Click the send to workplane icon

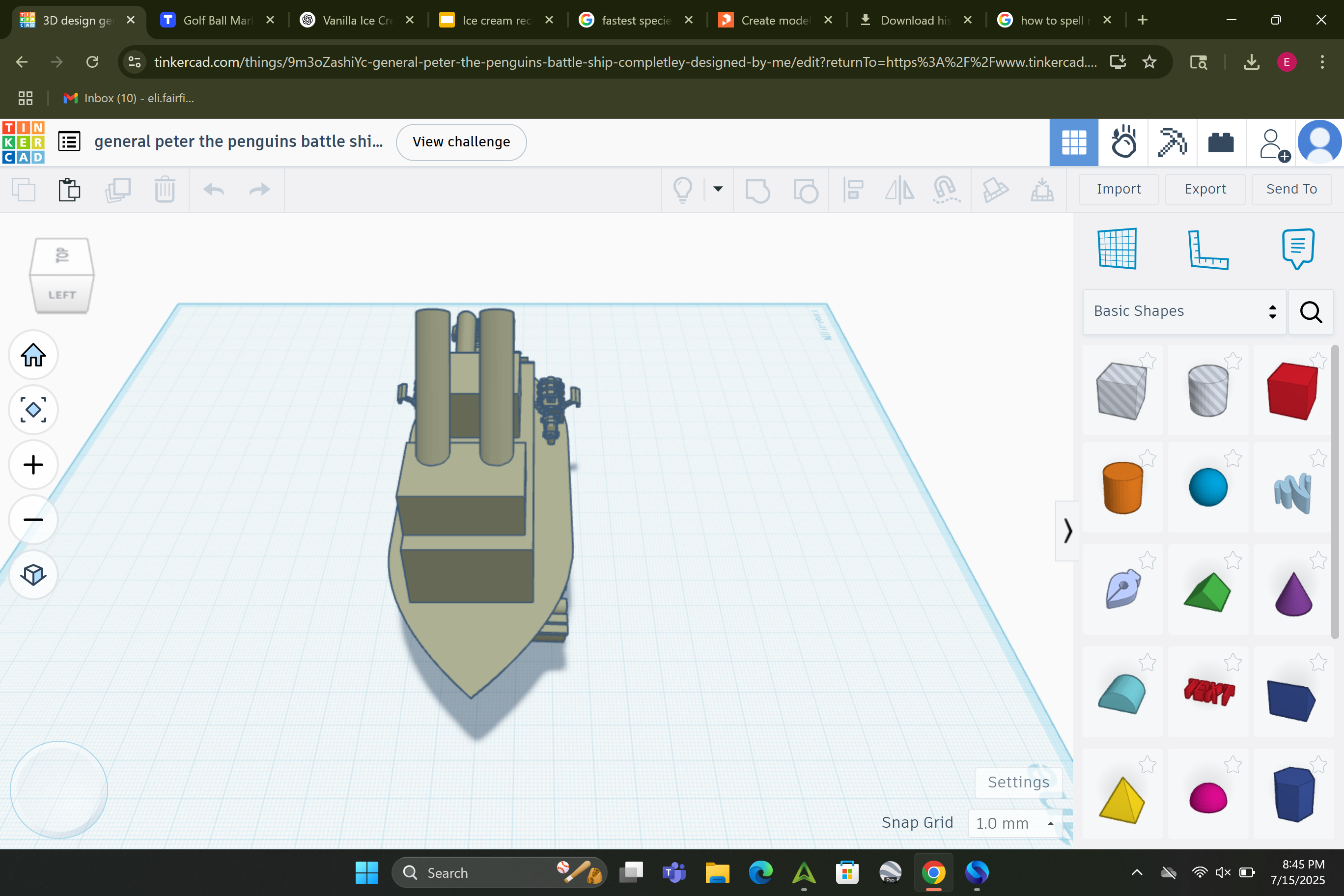[1042, 190]
